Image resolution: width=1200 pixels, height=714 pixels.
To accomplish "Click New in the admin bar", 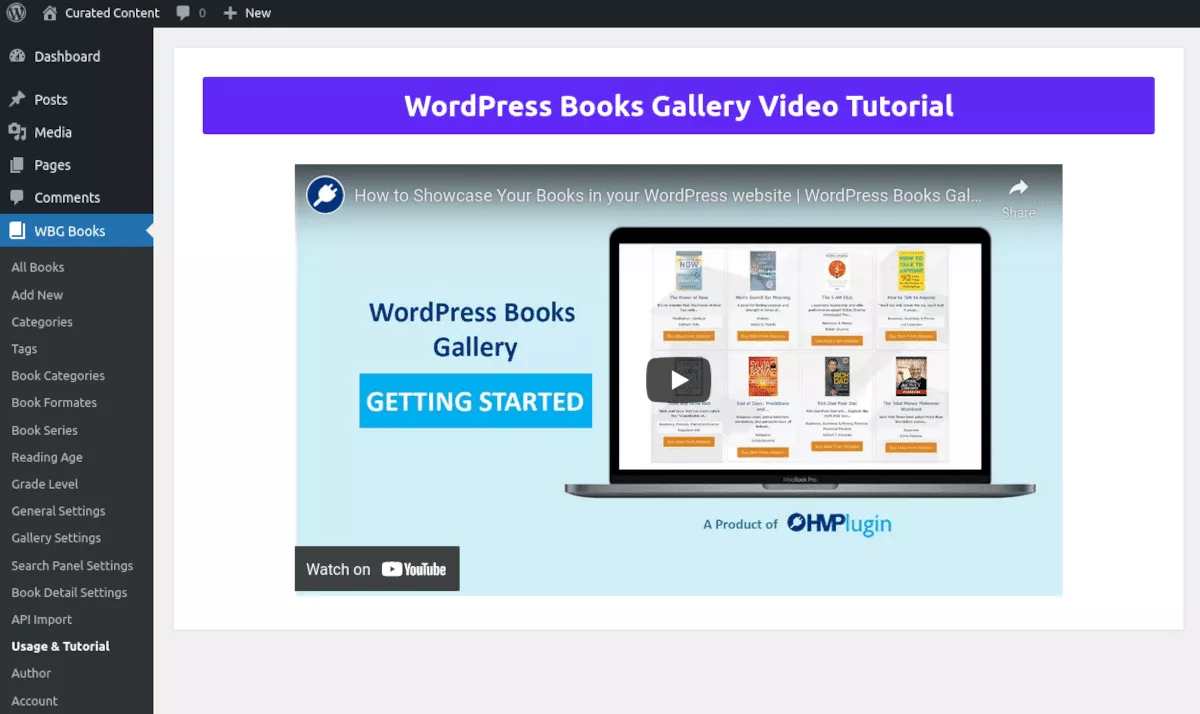I will click(x=258, y=13).
